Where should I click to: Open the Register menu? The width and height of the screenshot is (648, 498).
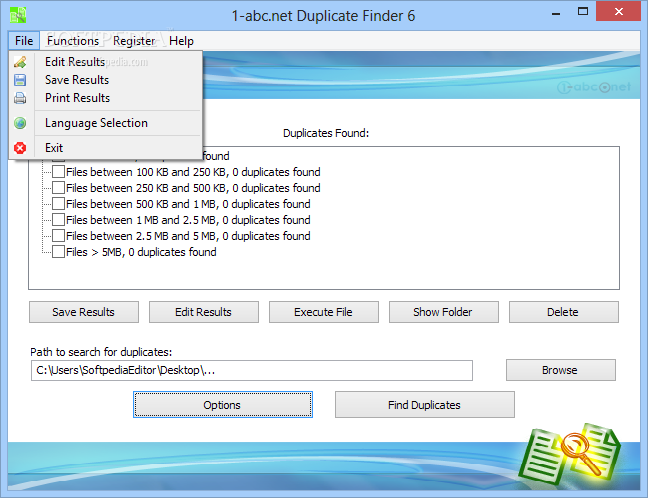pos(134,41)
